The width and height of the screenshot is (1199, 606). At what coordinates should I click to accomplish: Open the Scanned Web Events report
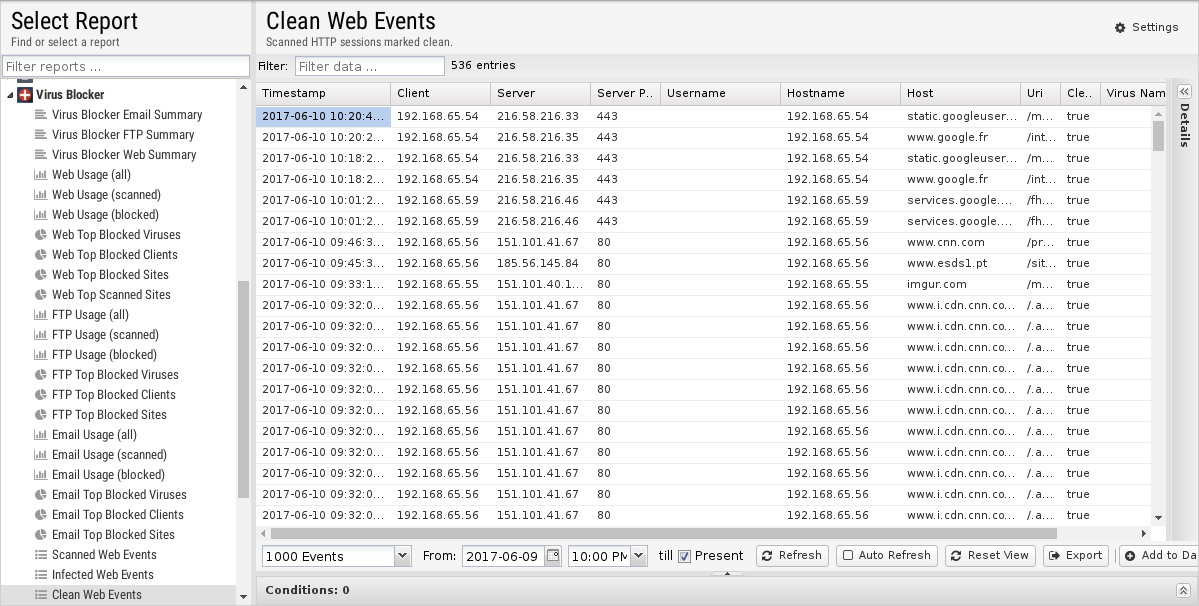point(104,554)
